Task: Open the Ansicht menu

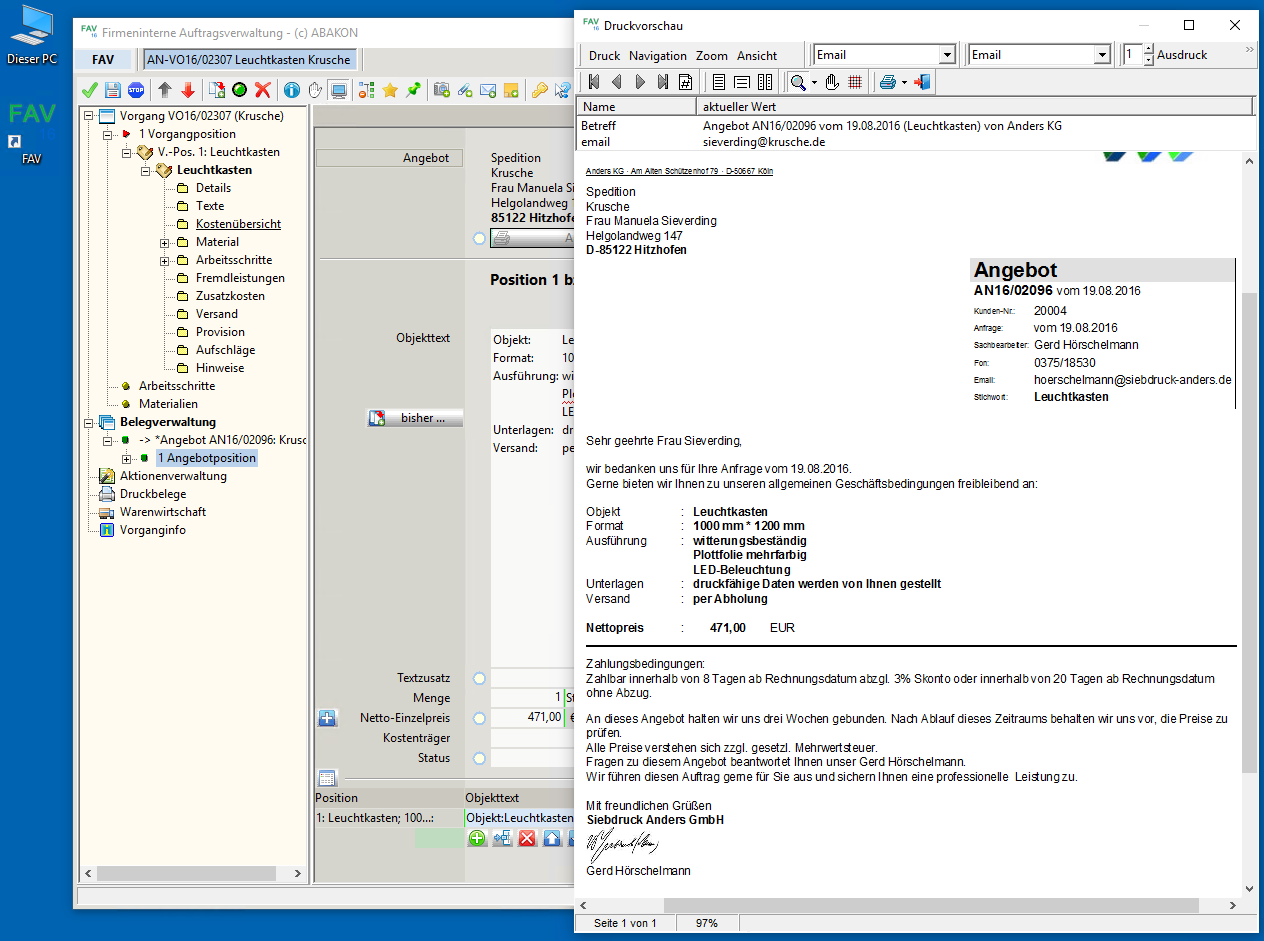Action: pyautogui.click(x=757, y=55)
